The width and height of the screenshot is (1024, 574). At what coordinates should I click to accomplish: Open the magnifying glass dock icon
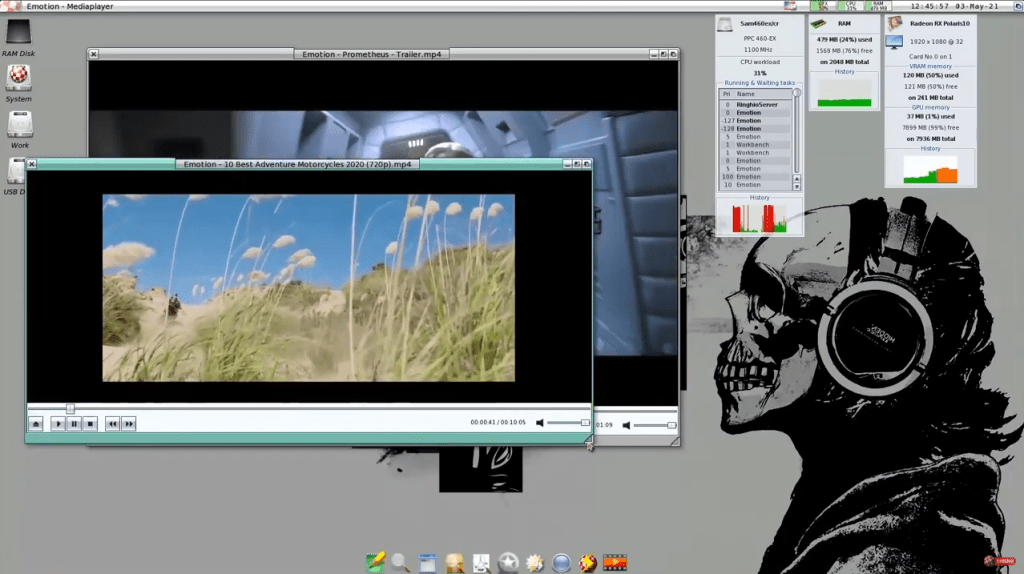401,562
